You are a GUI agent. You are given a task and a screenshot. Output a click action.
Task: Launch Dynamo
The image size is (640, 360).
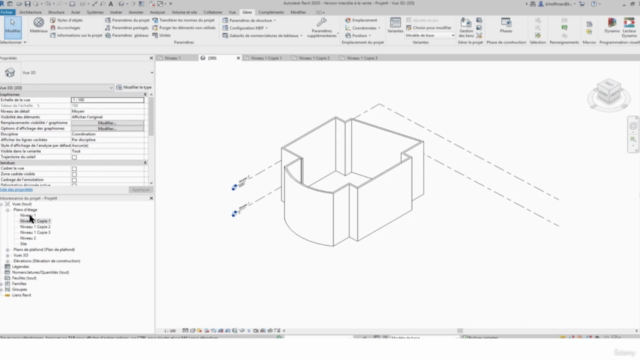tap(612, 25)
